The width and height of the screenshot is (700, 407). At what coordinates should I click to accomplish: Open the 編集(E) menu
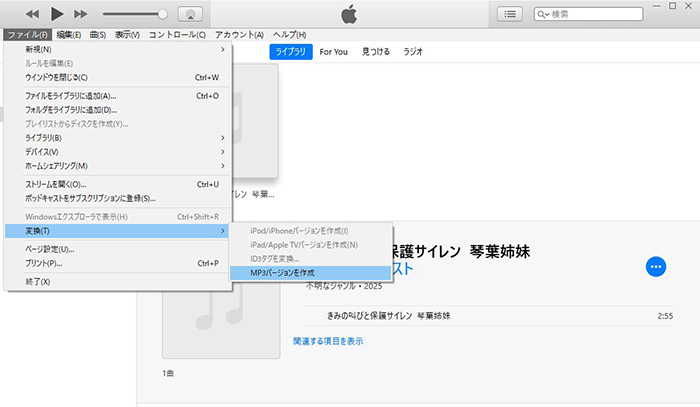point(69,35)
